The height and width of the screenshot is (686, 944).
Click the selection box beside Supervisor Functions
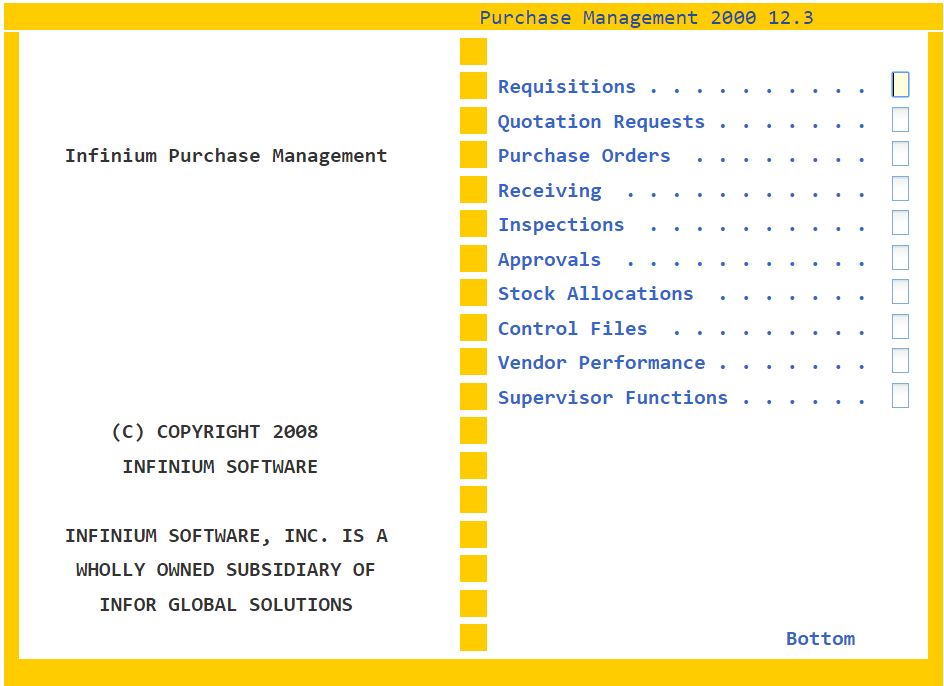click(x=900, y=396)
